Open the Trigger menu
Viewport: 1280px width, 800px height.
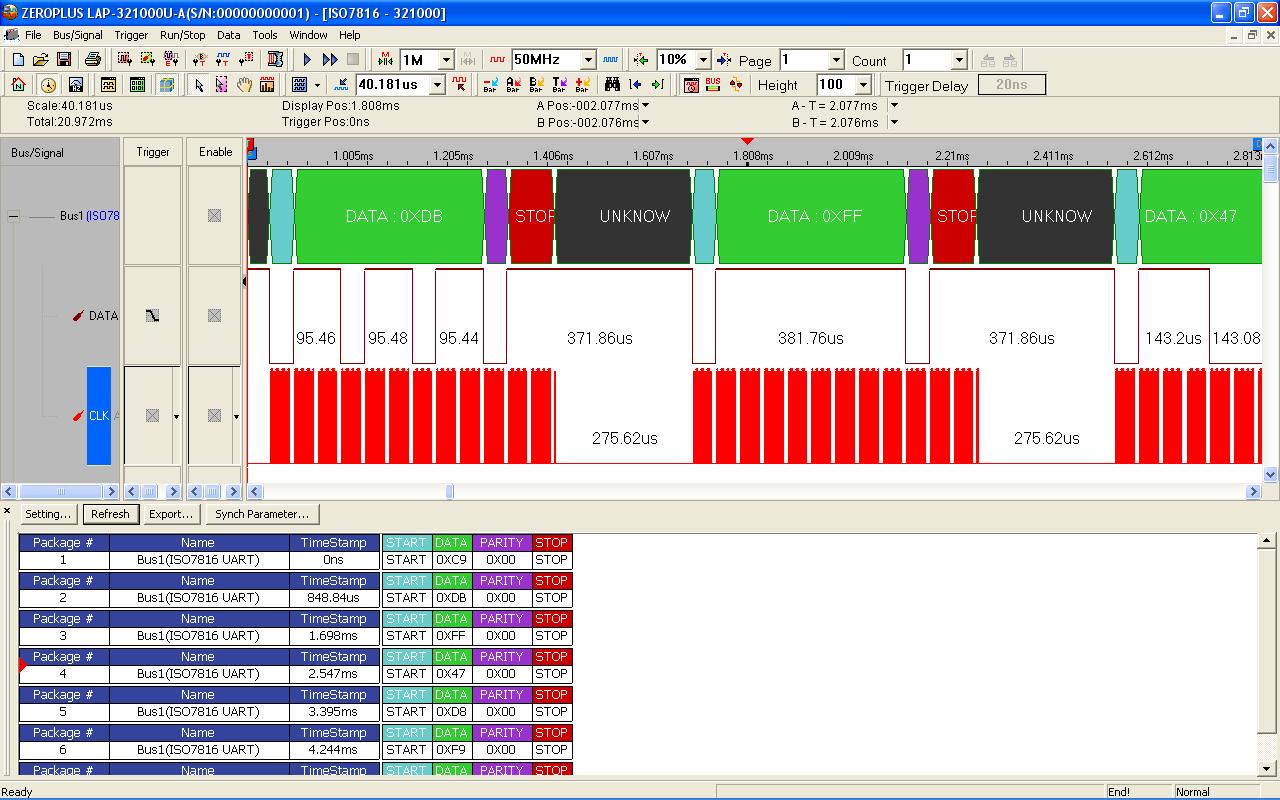tap(131, 35)
